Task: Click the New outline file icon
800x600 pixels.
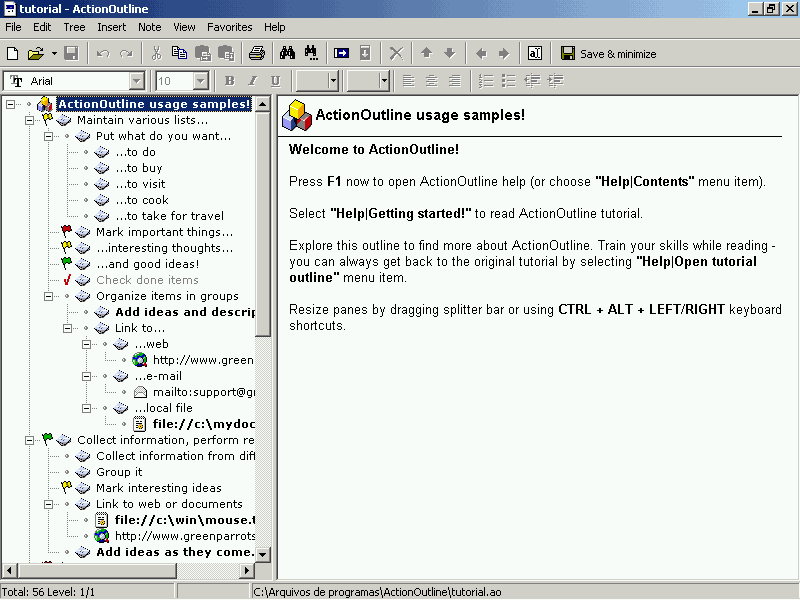Action: tap(13, 53)
